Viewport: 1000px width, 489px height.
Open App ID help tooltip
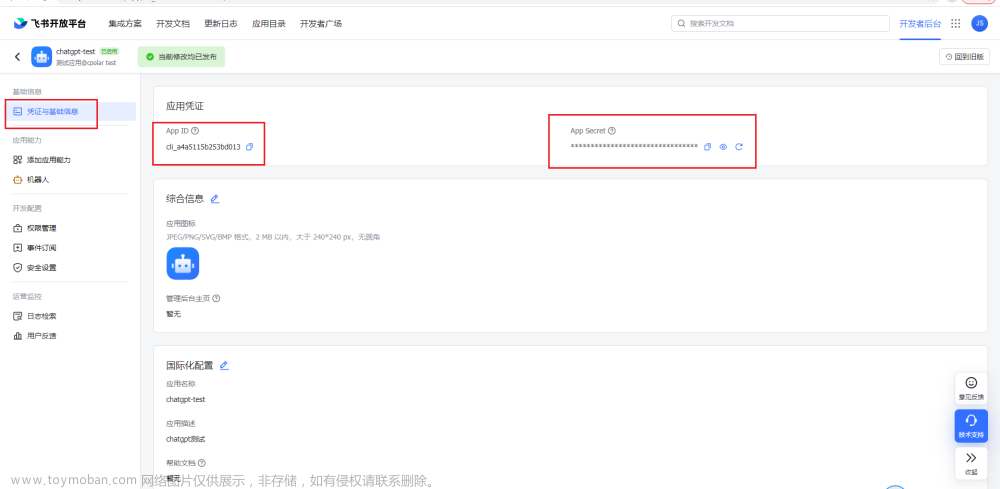click(x=195, y=131)
